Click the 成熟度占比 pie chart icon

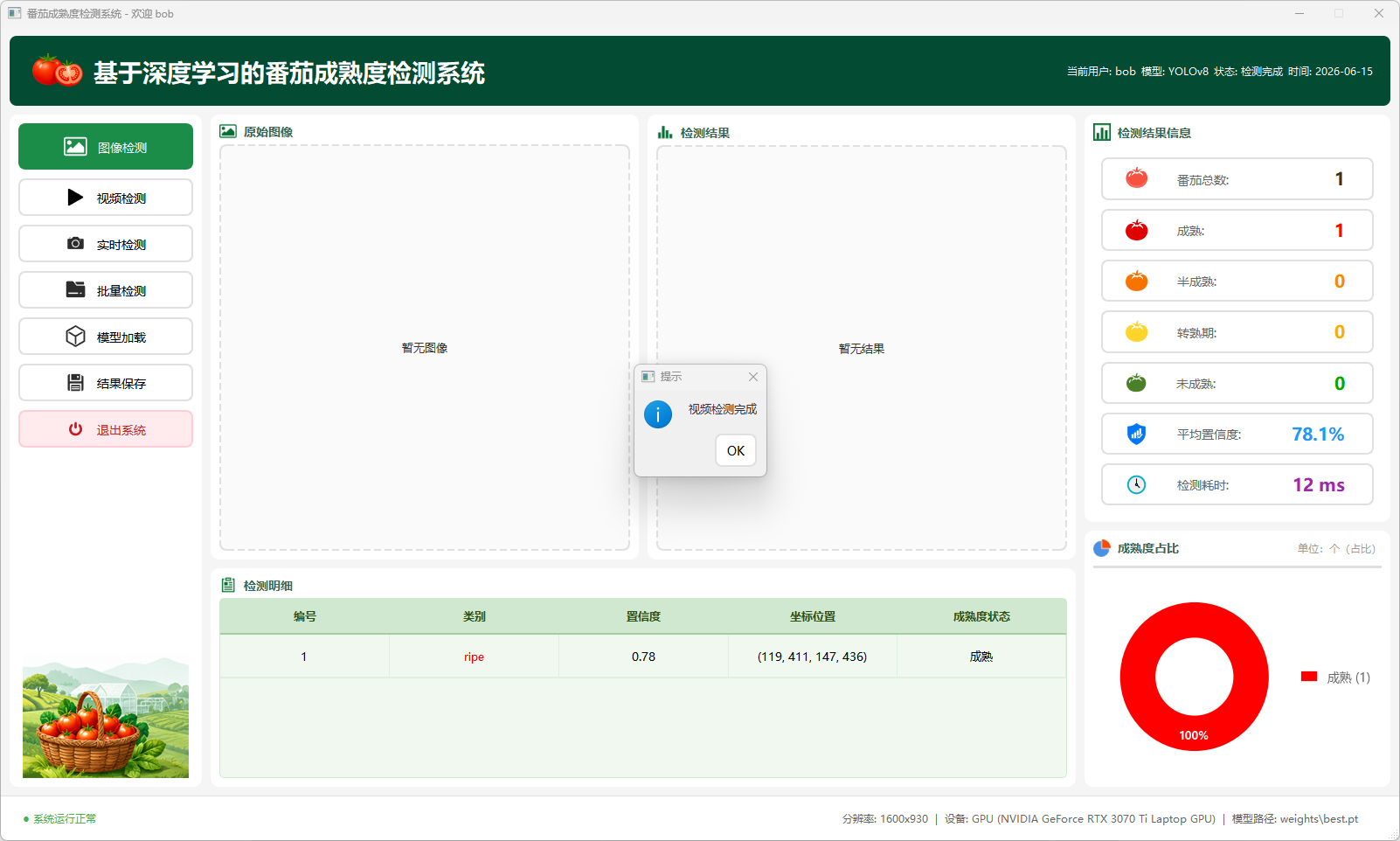pyautogui.click(x=1102, y=548)
